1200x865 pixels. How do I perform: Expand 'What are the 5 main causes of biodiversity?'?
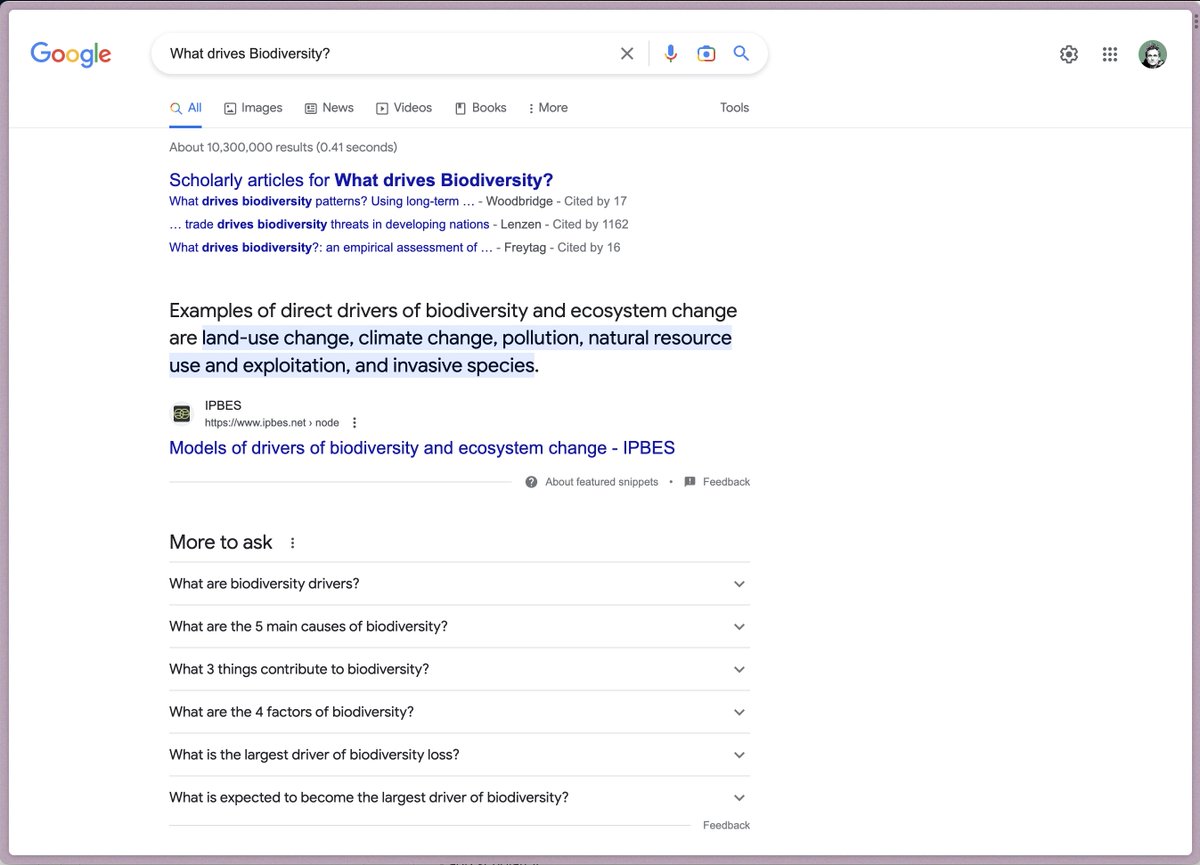pyautogui.click(x=459, y=627)
